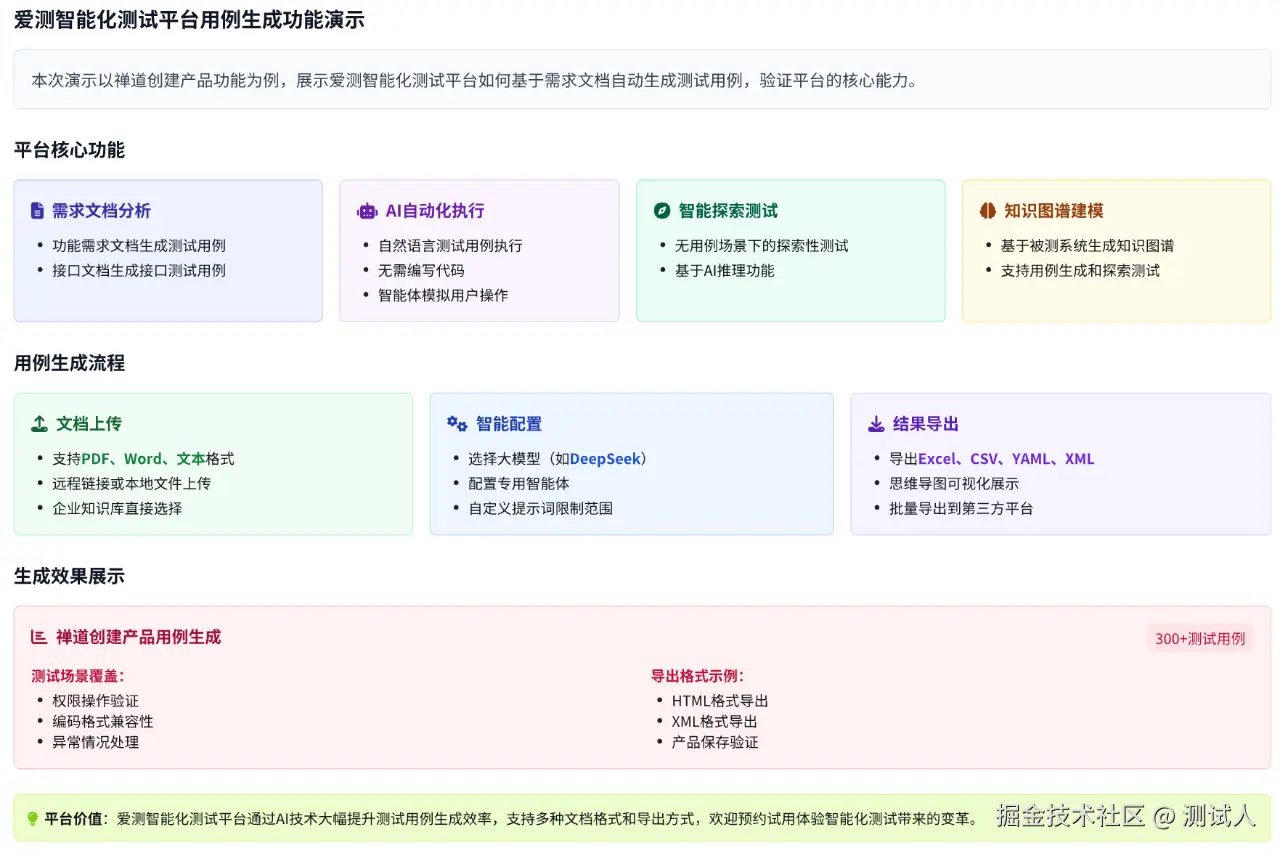This screenshot has height=853, width=1280.
Task: Click the document icon beside 需求文档分析
Action: 38,211
